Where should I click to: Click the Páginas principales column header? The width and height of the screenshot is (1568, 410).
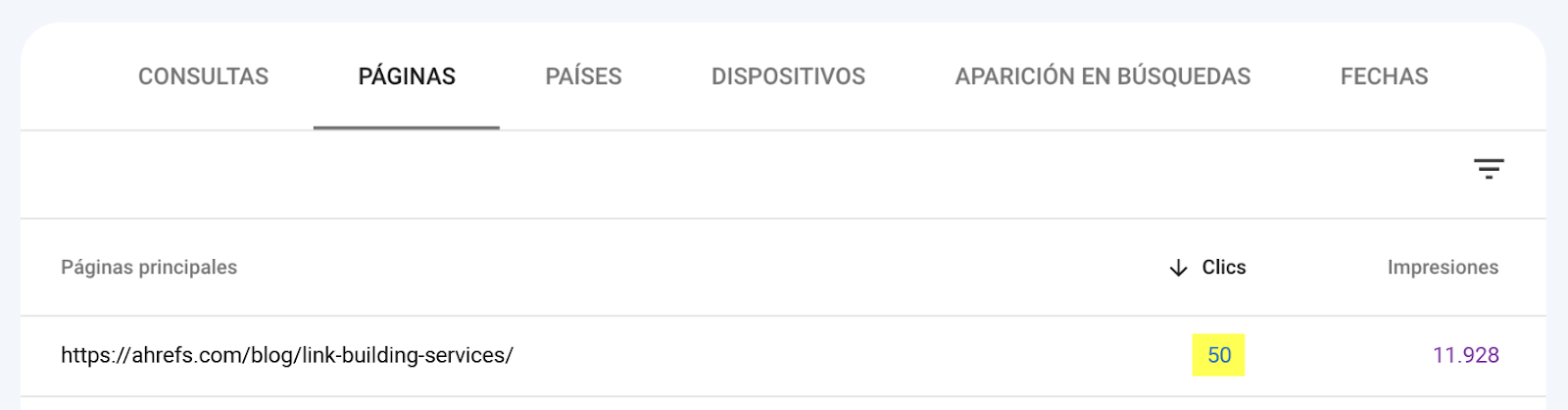[x=149, y=267]
